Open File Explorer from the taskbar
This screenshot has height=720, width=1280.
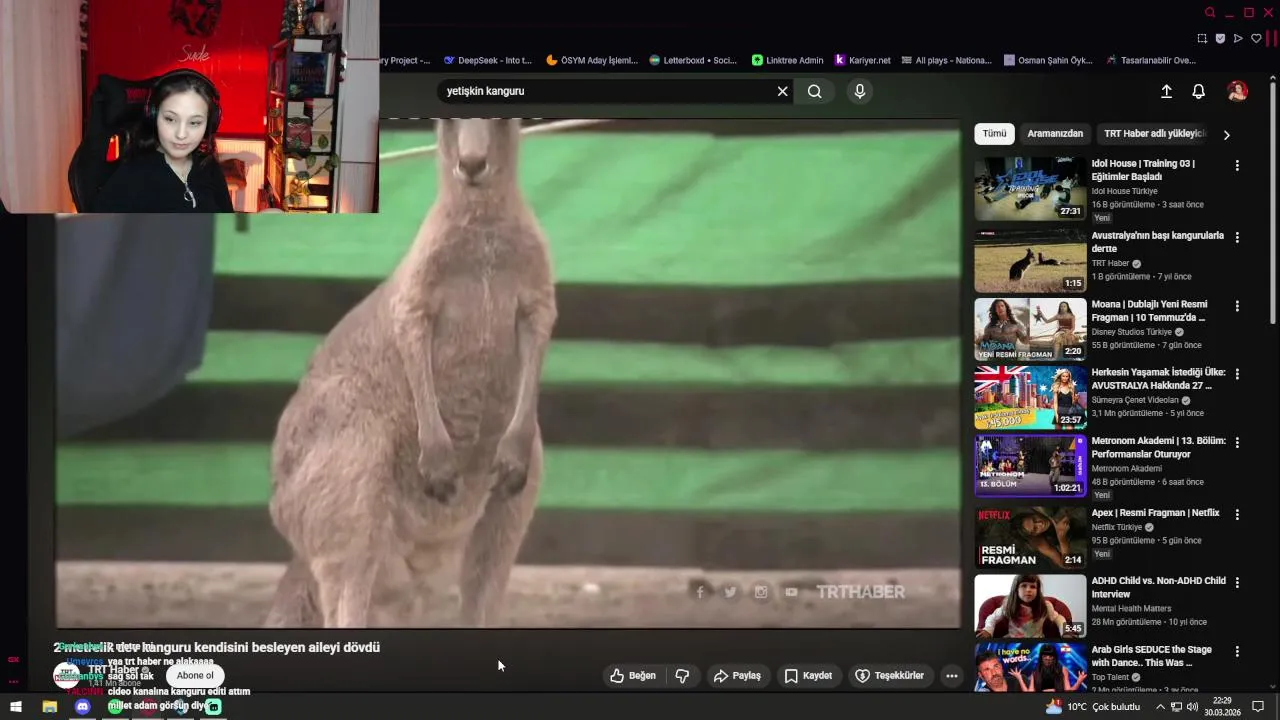pyautogui.click(x=49, y=706)
